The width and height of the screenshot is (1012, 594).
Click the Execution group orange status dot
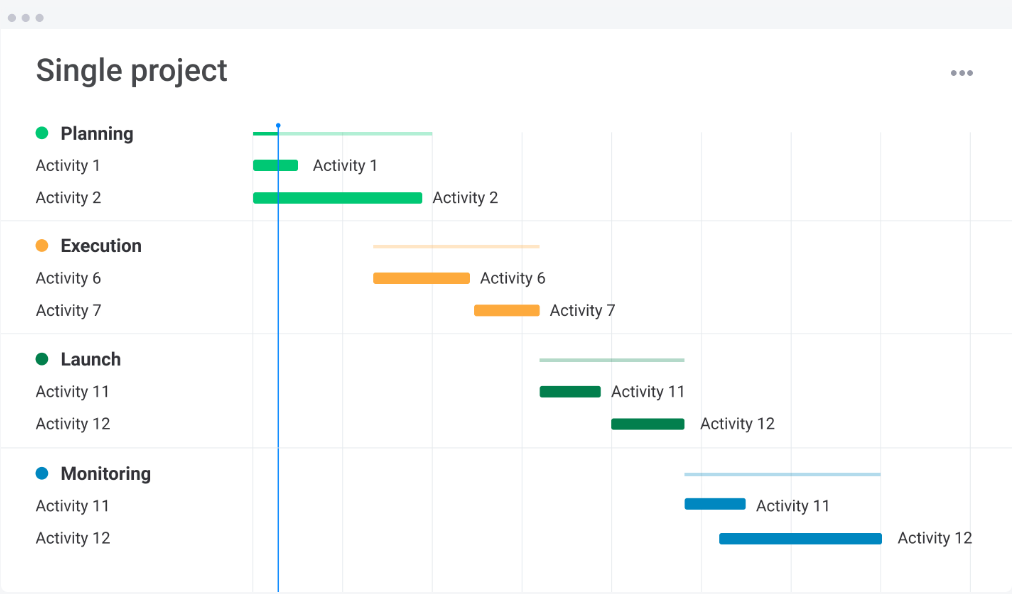pyautogui.click(x=40, y=245)
